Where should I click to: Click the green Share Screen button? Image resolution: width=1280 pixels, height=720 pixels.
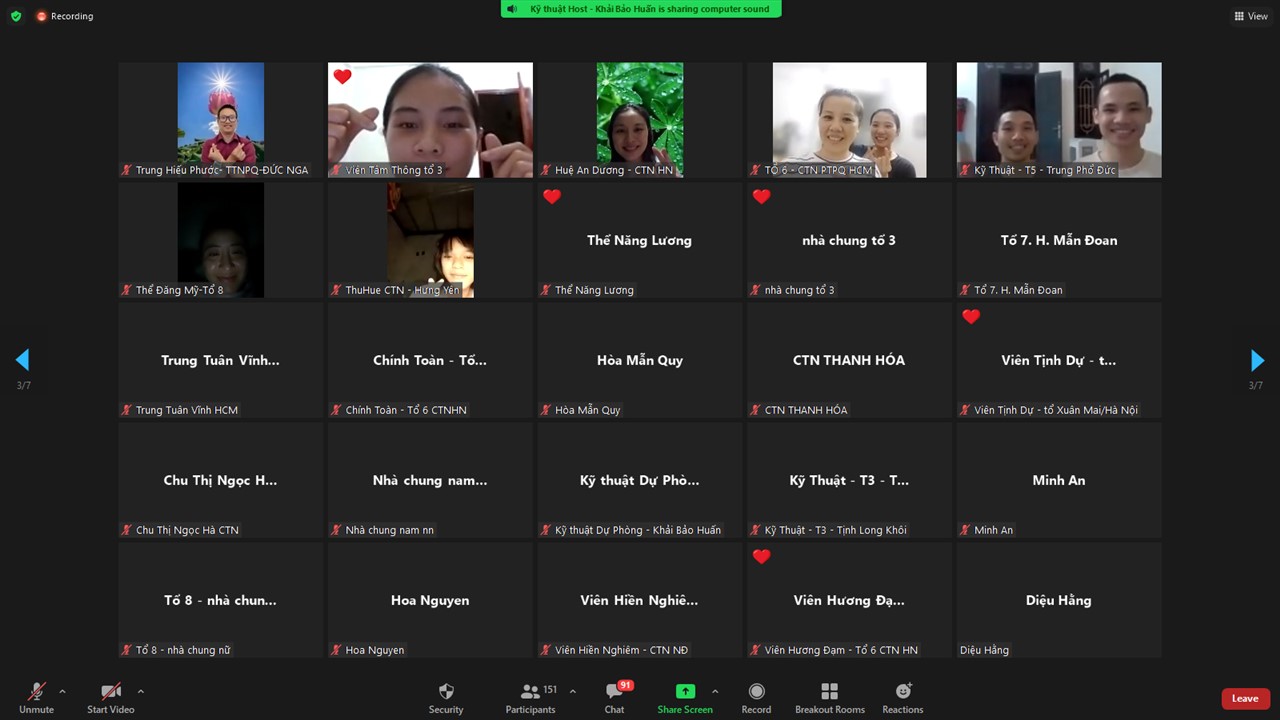685,698
